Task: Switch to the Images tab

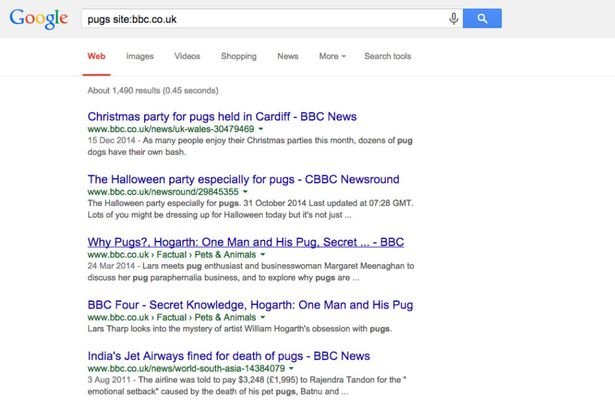Action: (140, 57)
